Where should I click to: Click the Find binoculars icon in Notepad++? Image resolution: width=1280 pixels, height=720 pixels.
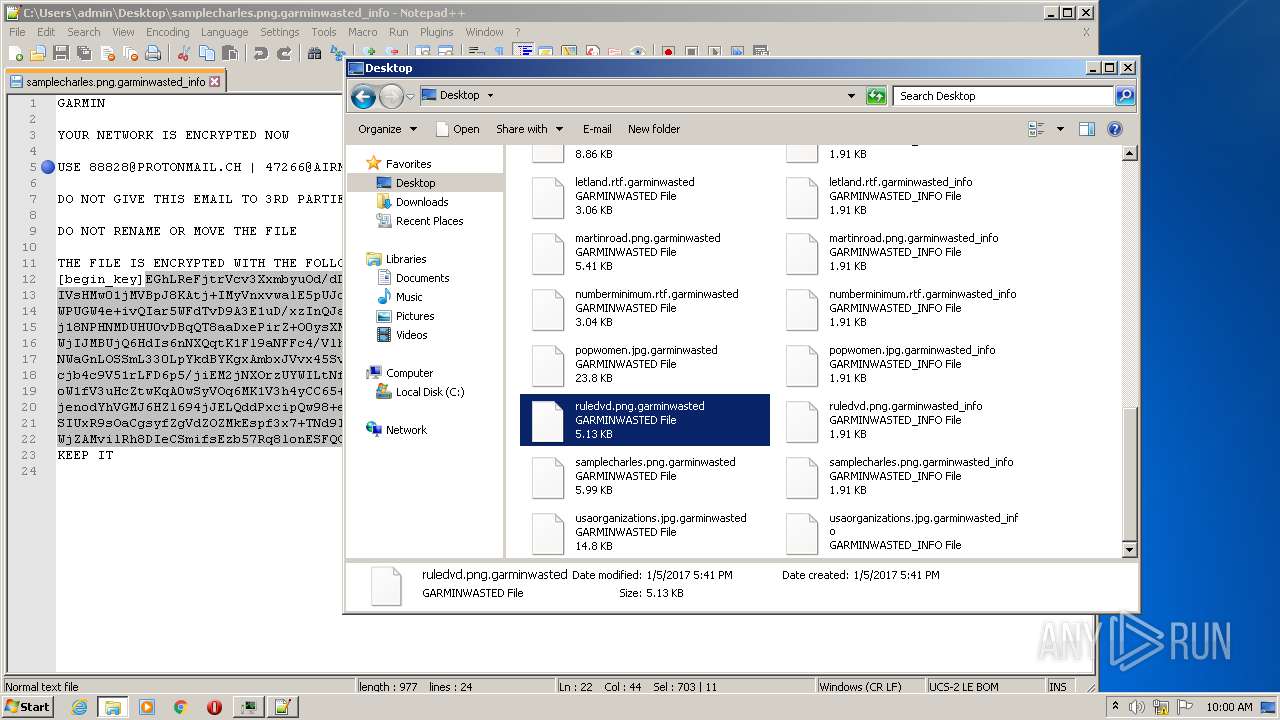point(314,53)
